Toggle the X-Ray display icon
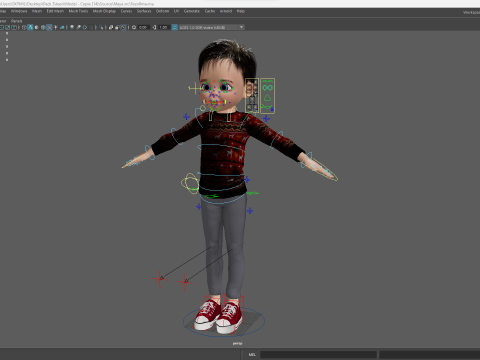 [111, 27]
